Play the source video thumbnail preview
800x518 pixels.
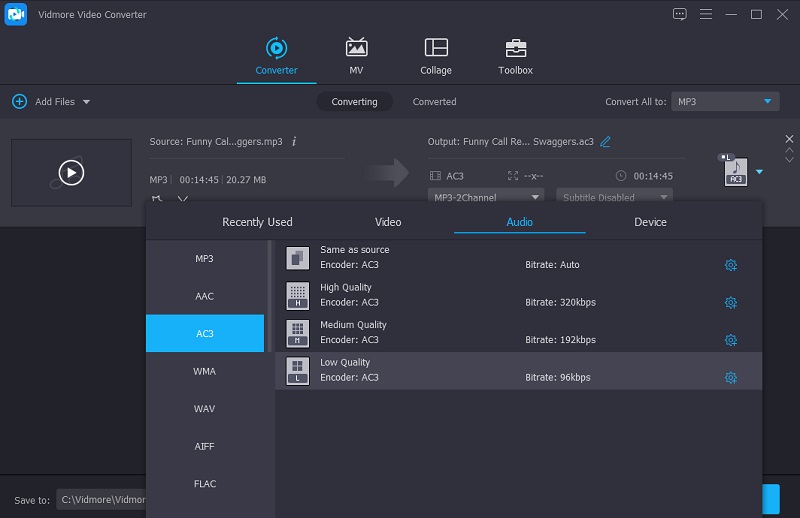pos(71,173)
